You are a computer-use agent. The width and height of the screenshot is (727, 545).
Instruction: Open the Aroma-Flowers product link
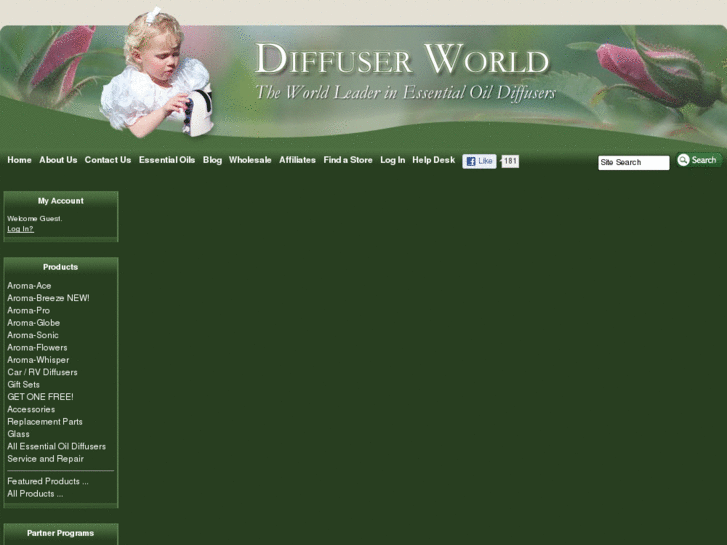[37, 347]
